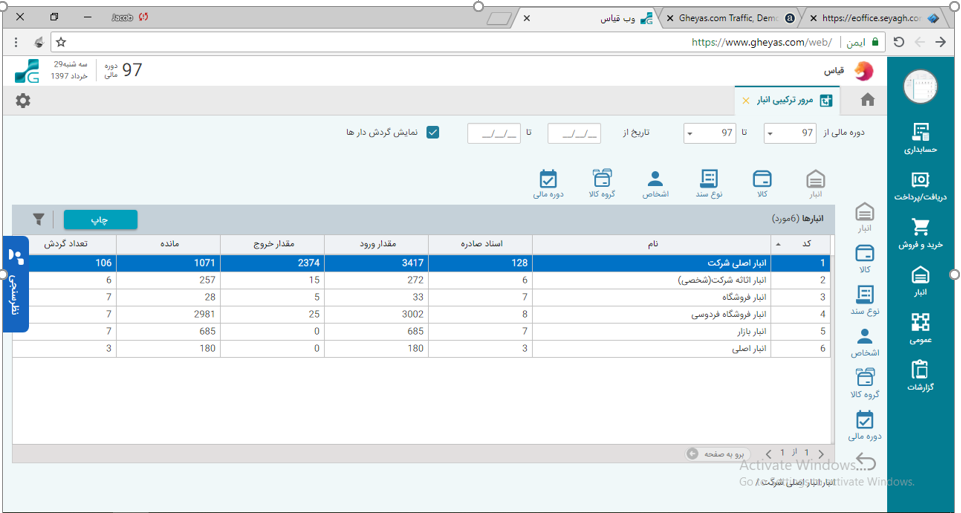Select نوع سند icon in the vertical grouping strip
Image resolution: width=961 pixels, height=513 pixels.
click(865, 301)
